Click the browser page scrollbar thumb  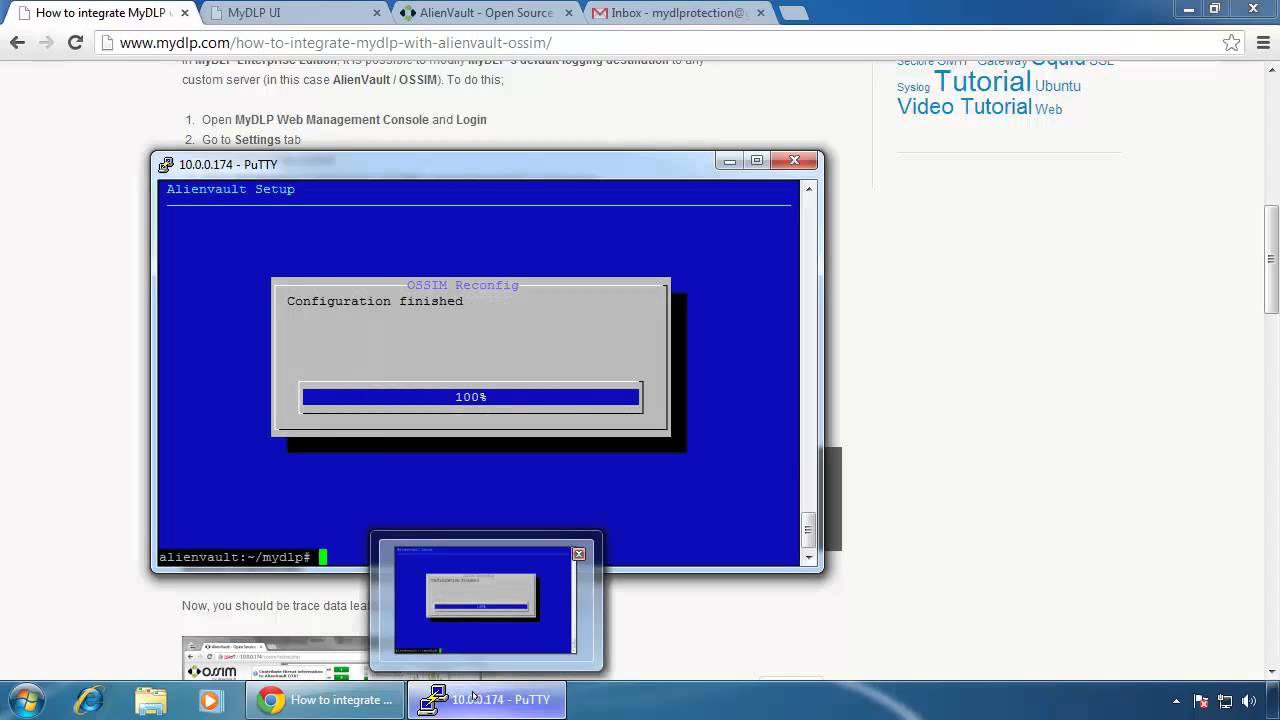coord(1271,260)
